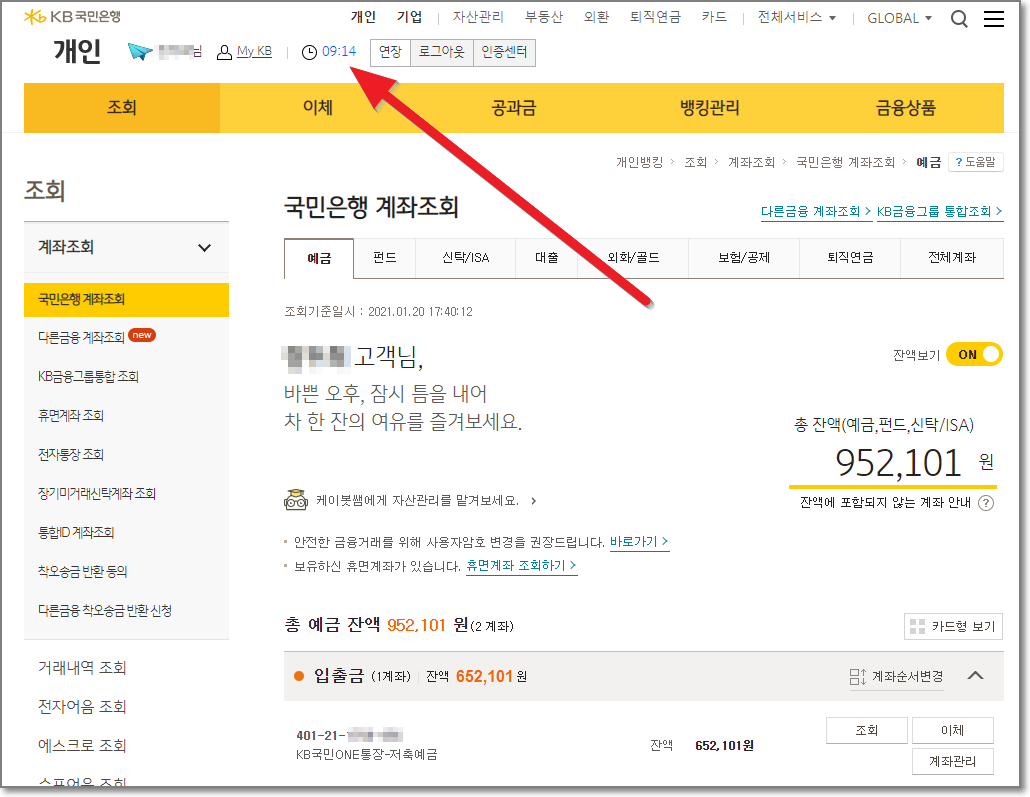Click the 케이봇쌤 owl icon
This screenshot has width=1030, height=797.
(296, 500)
